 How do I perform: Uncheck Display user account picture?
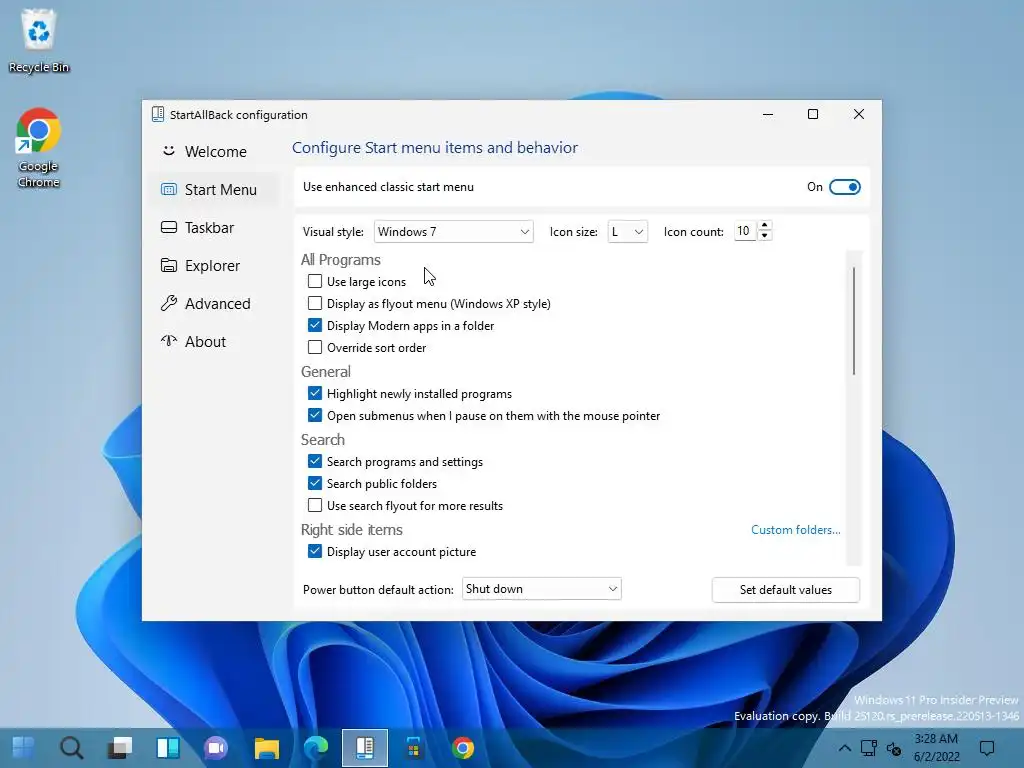pos(315,551)
